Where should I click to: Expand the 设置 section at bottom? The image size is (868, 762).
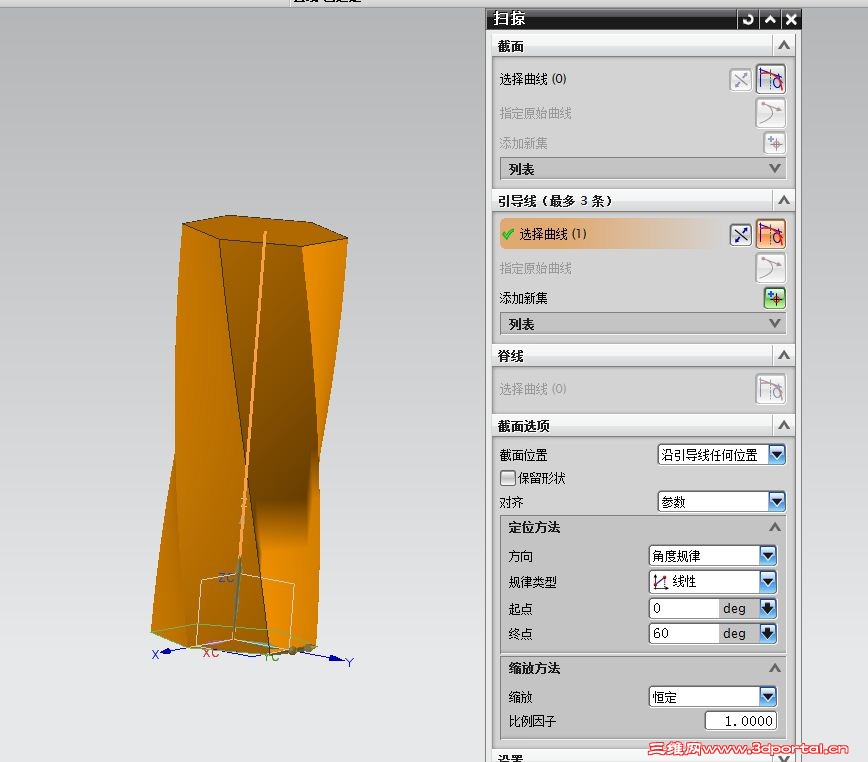[784, 758]
